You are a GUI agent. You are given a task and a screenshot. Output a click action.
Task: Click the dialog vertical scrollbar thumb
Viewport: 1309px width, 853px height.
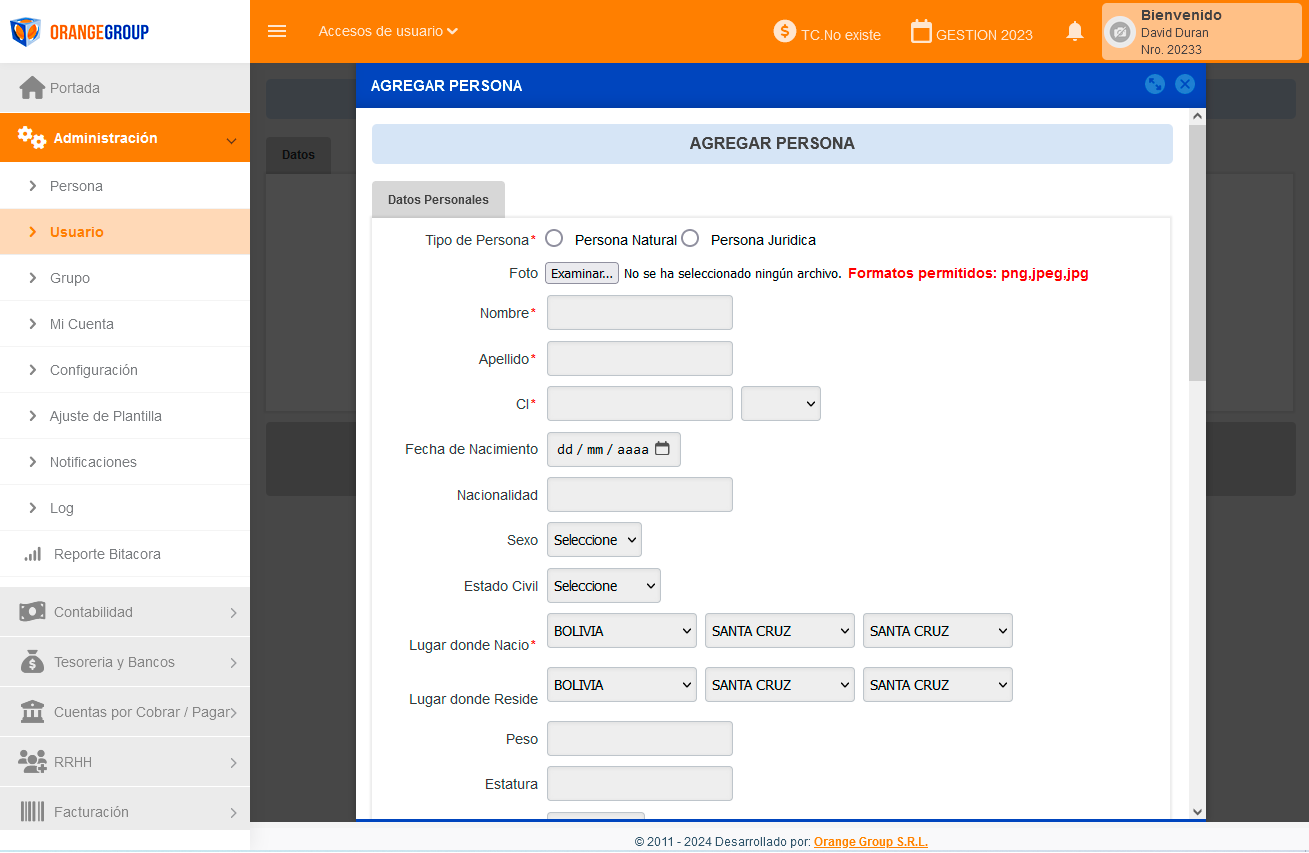pos(1197,250)
